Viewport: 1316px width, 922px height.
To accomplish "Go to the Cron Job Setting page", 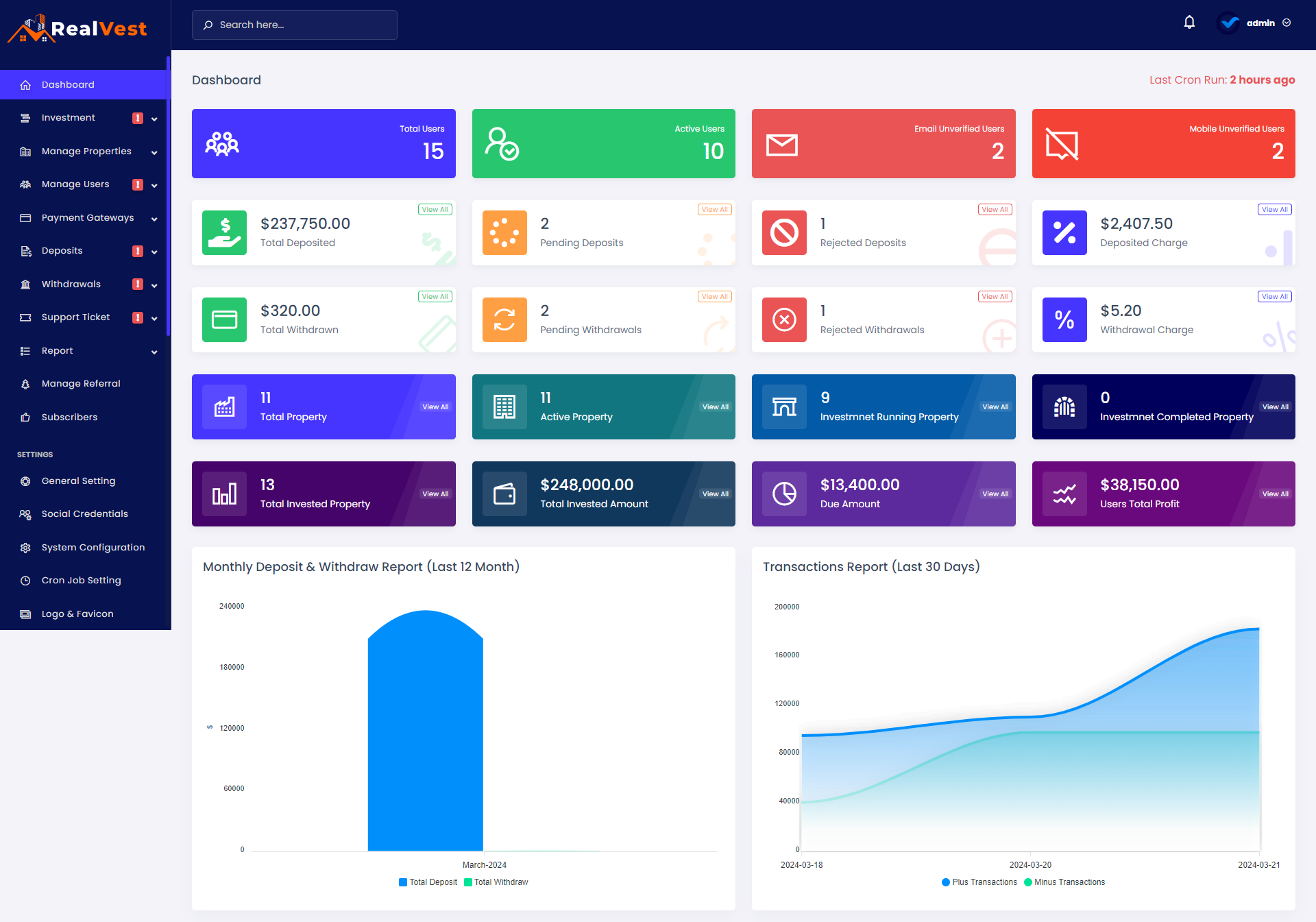I will click(81, 580).
